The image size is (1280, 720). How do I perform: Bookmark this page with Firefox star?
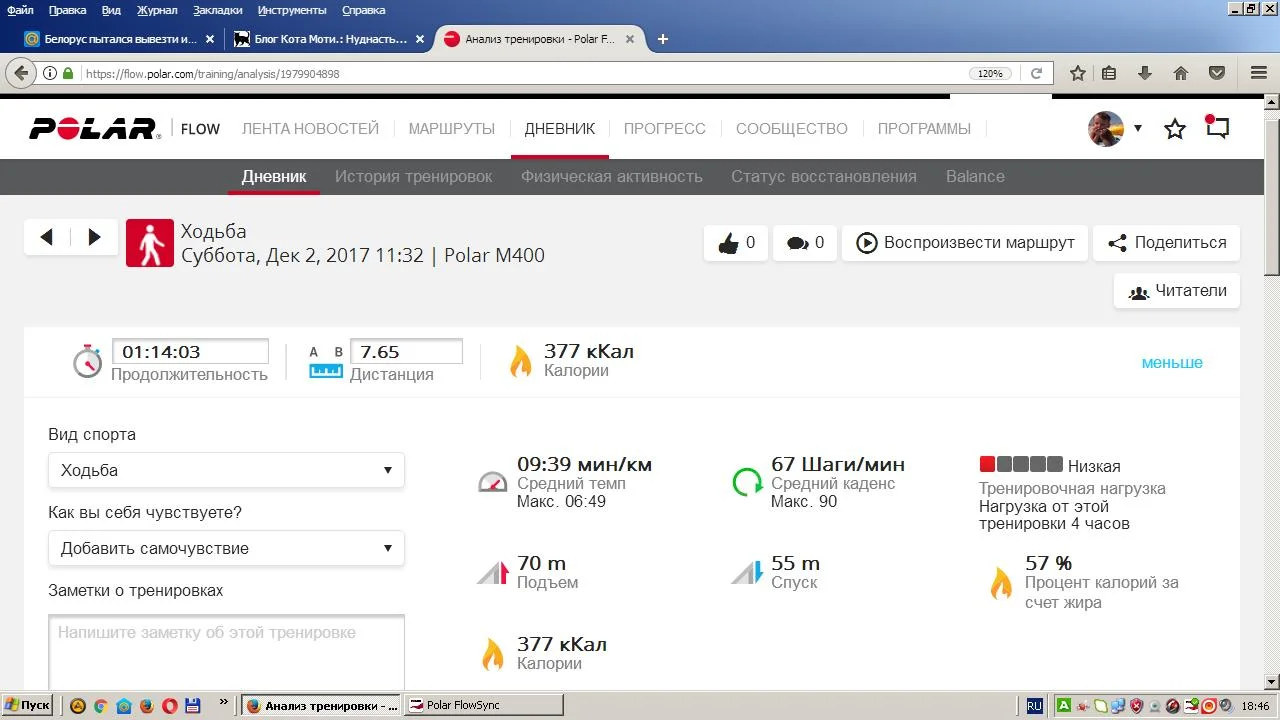[1078, 73]
